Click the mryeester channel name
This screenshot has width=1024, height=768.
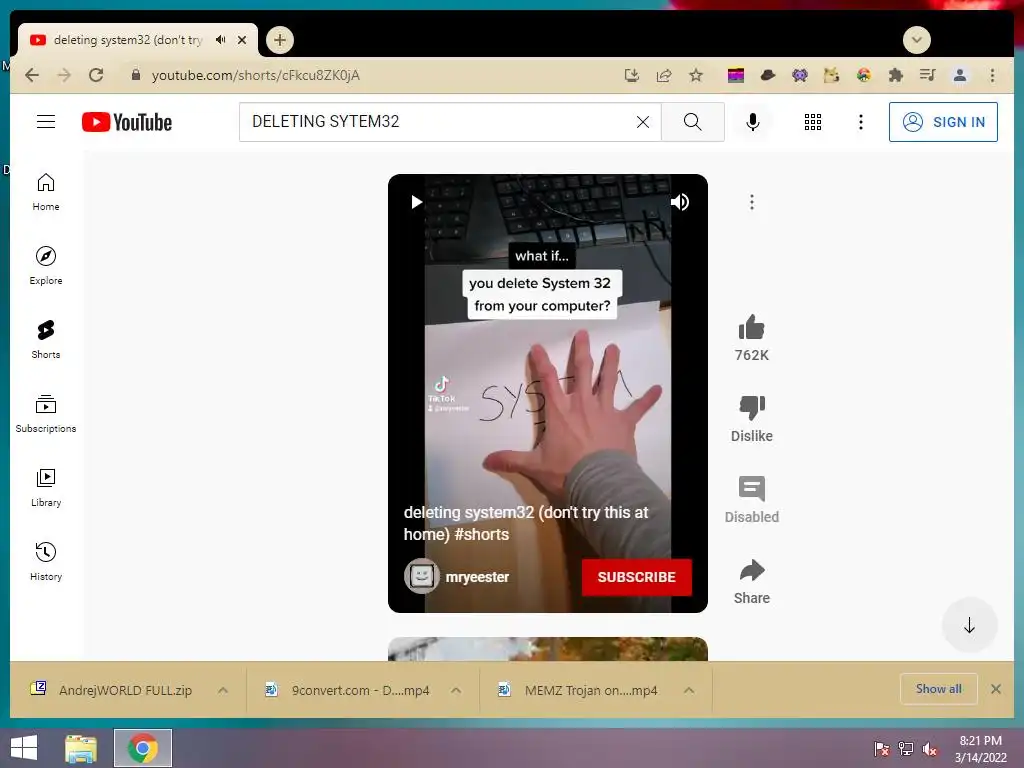477,577
